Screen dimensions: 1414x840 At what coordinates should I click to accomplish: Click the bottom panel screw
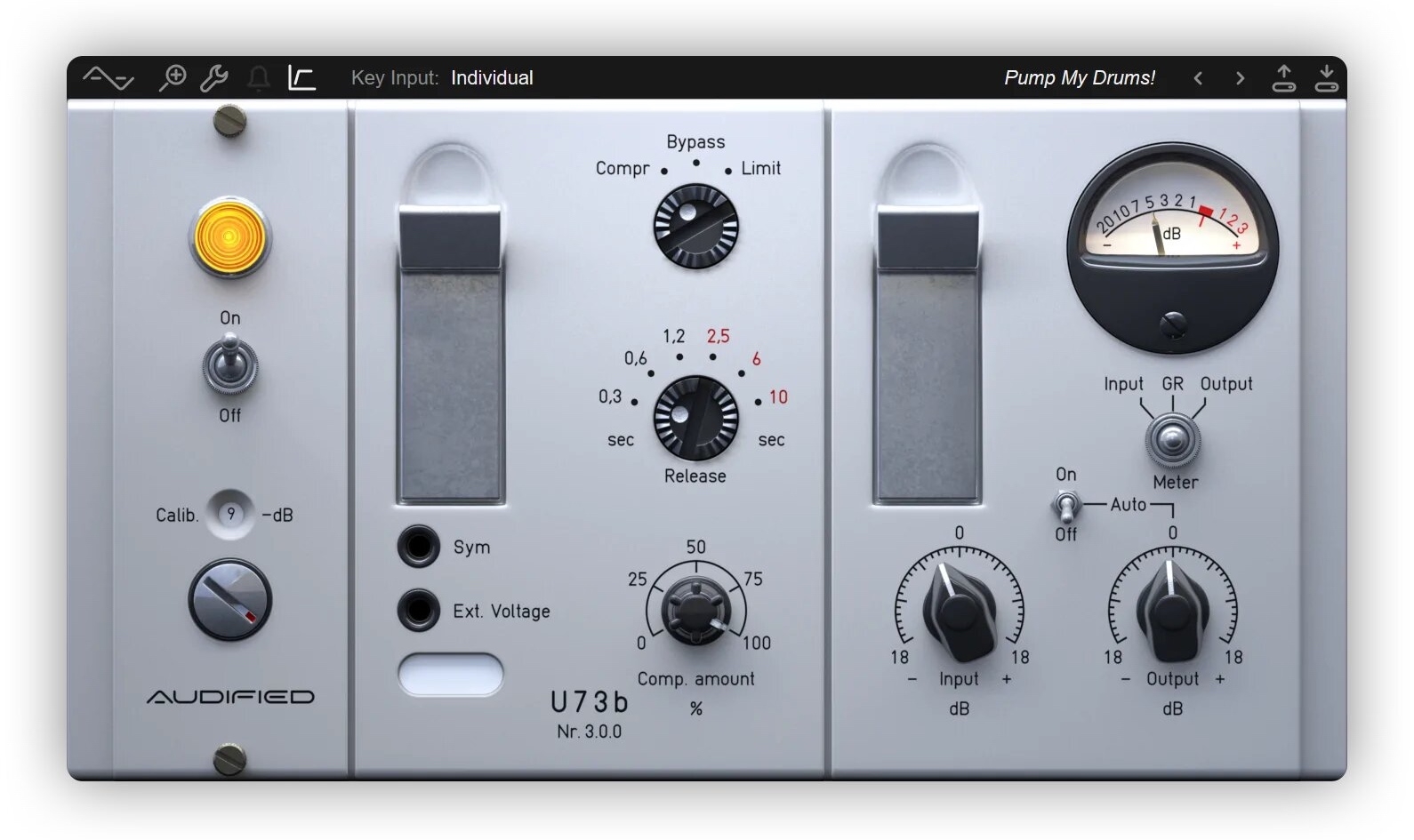tap(230, 760)
